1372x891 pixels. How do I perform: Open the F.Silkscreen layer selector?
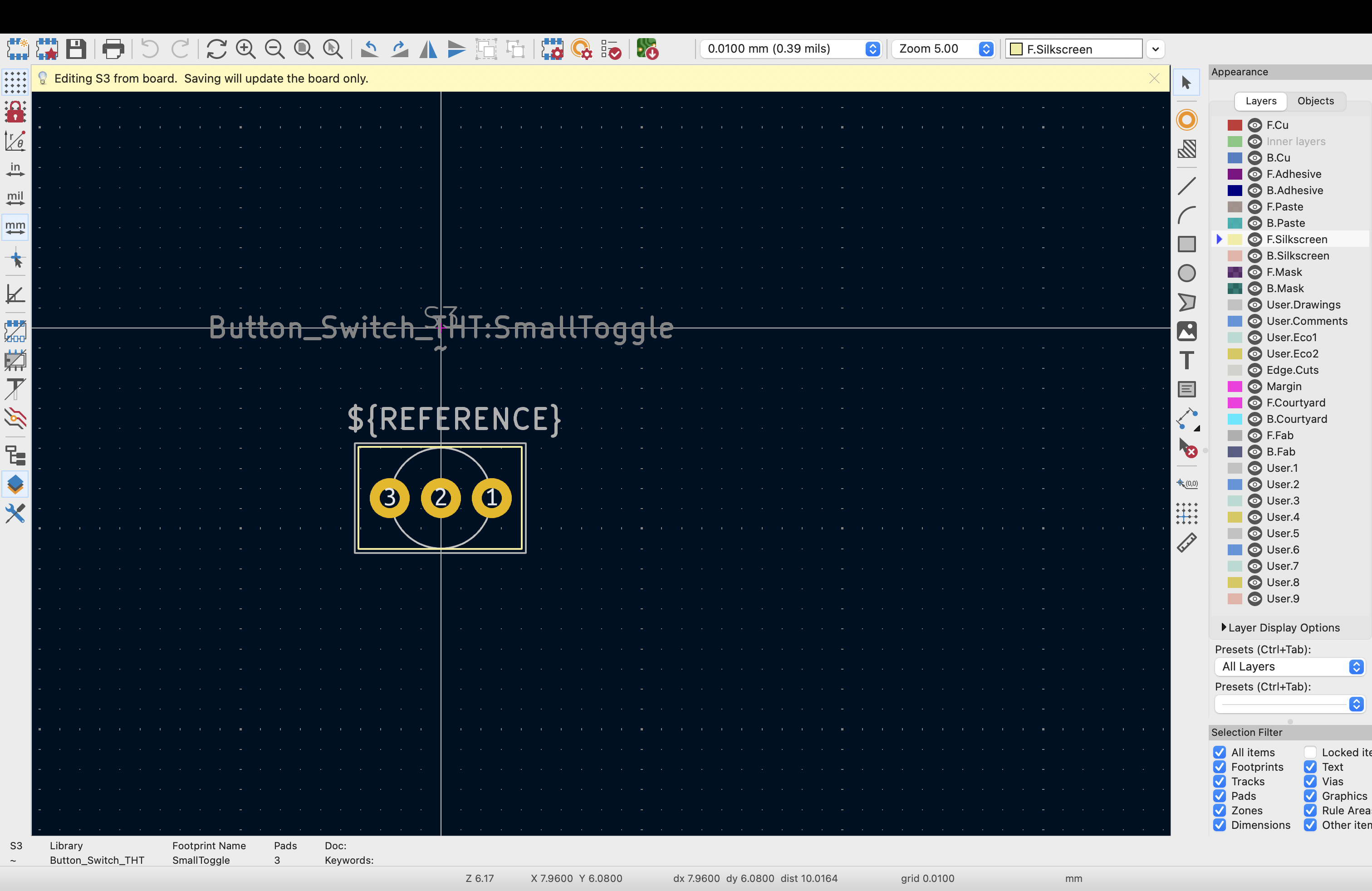pos(1074,49)
